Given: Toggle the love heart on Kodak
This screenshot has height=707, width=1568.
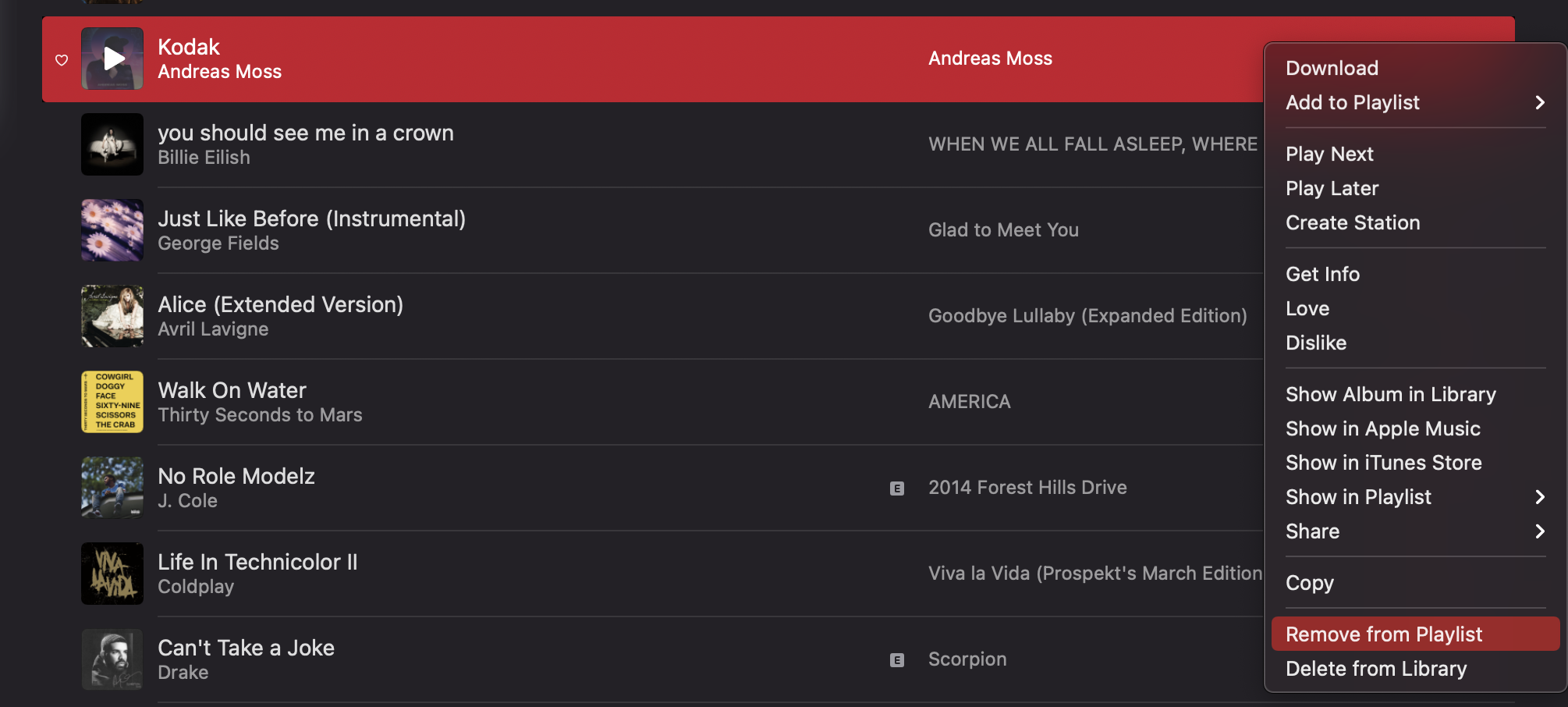Looking at the screenshot, I should pyautogui.click(x=62, y=60).
